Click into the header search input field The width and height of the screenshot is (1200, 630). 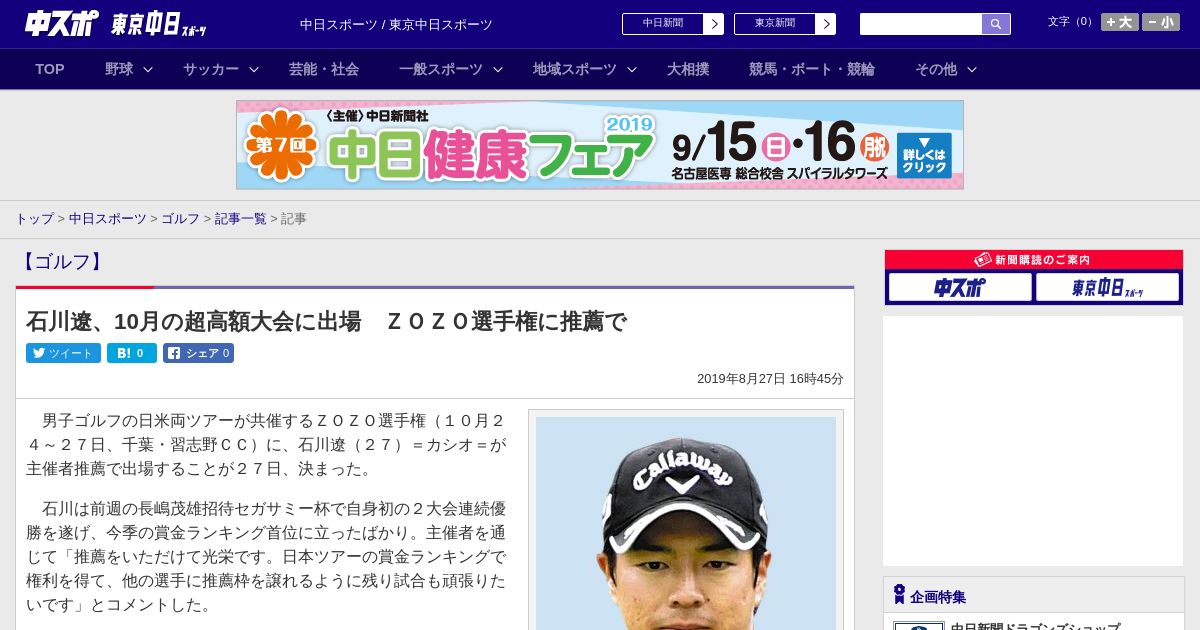coord(921,24)
